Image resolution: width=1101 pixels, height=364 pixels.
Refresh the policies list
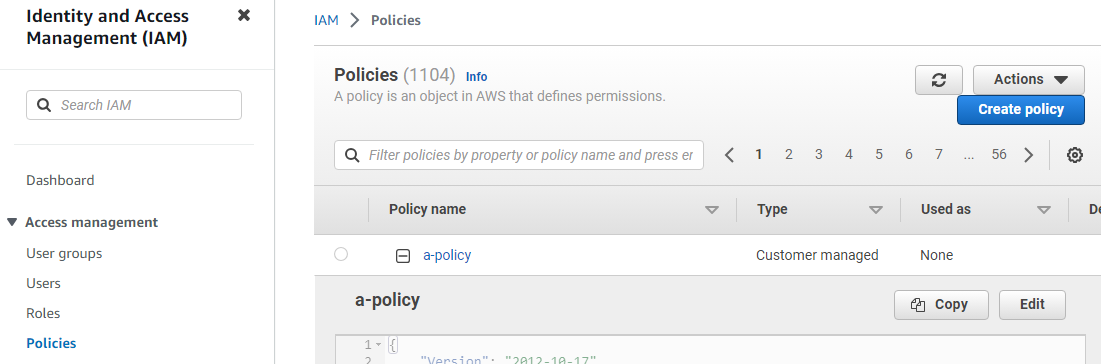[x=938, y=80]
